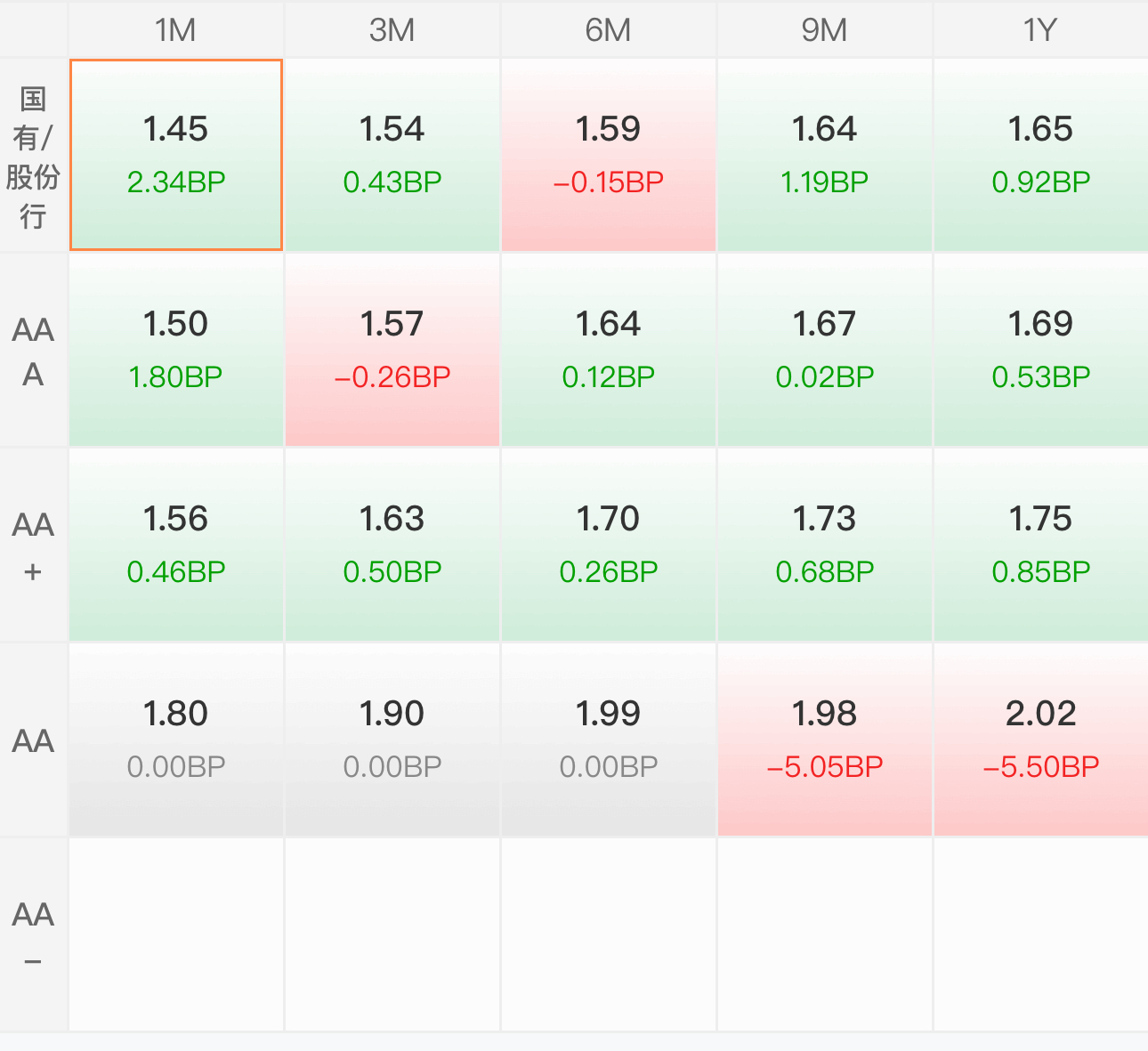Viewport: 1148px width, 1051px height.
Task: Select the highlighted 1.45 cell with 2.34BP
Action: tap(176, 155)
